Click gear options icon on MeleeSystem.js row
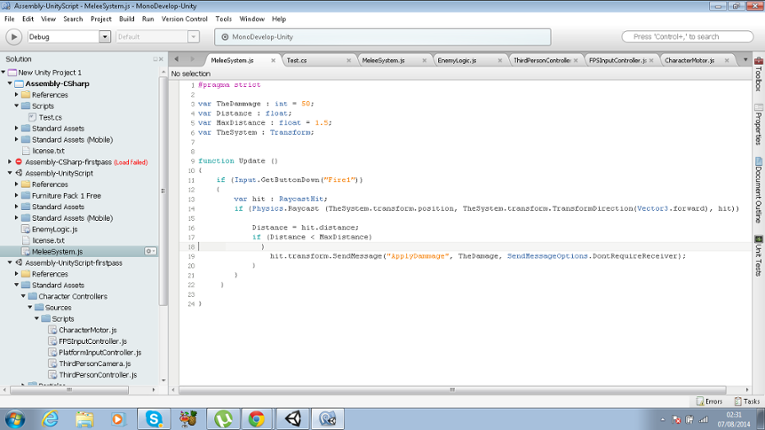The image size is (765, 430). (x=150, y=252)
